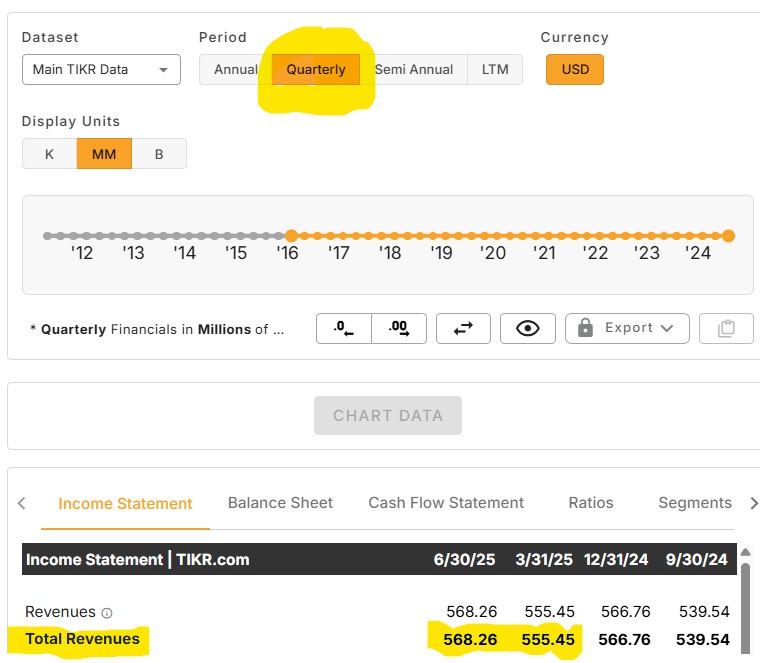This screenshot has height=663, width=760.
Task: Click the info icon beside Revenues
Action: (x=107, y=613)
